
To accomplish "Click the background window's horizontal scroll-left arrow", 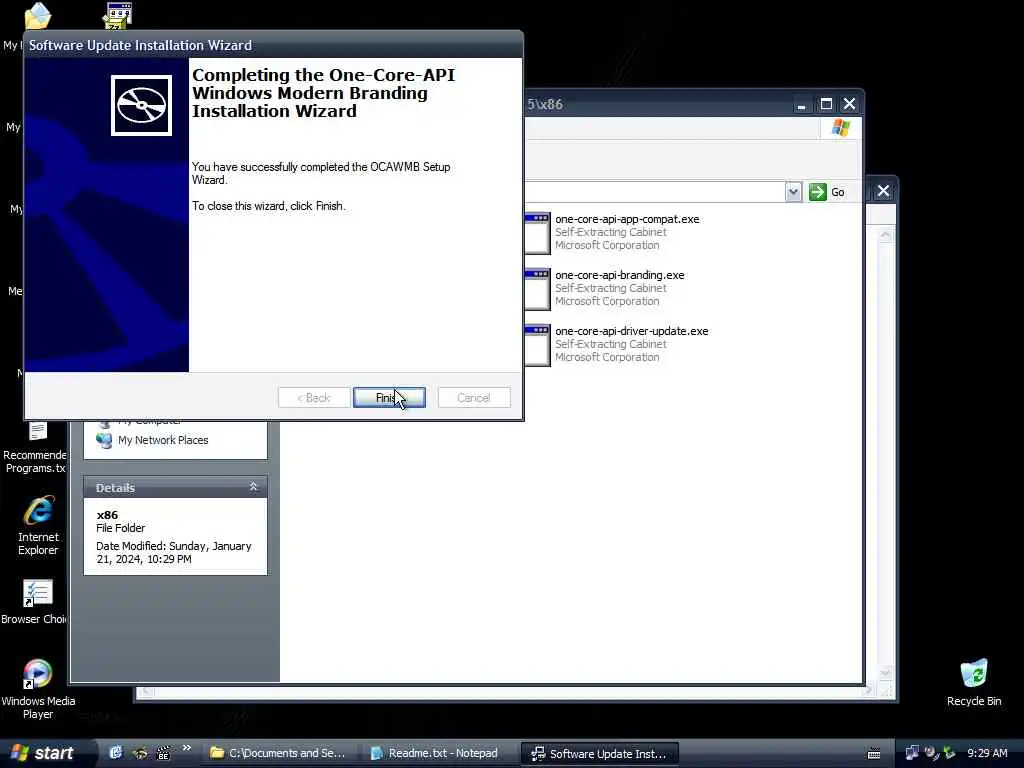I will coord(146,691).
